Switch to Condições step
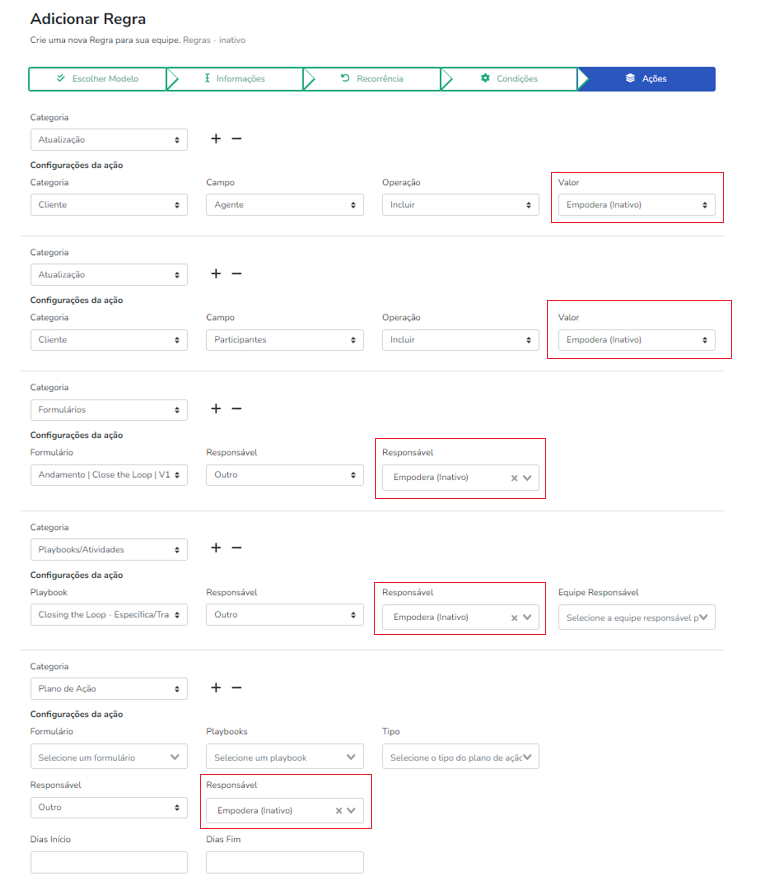The width and height of the screenshot is (765, 884). tap(509, 79)
